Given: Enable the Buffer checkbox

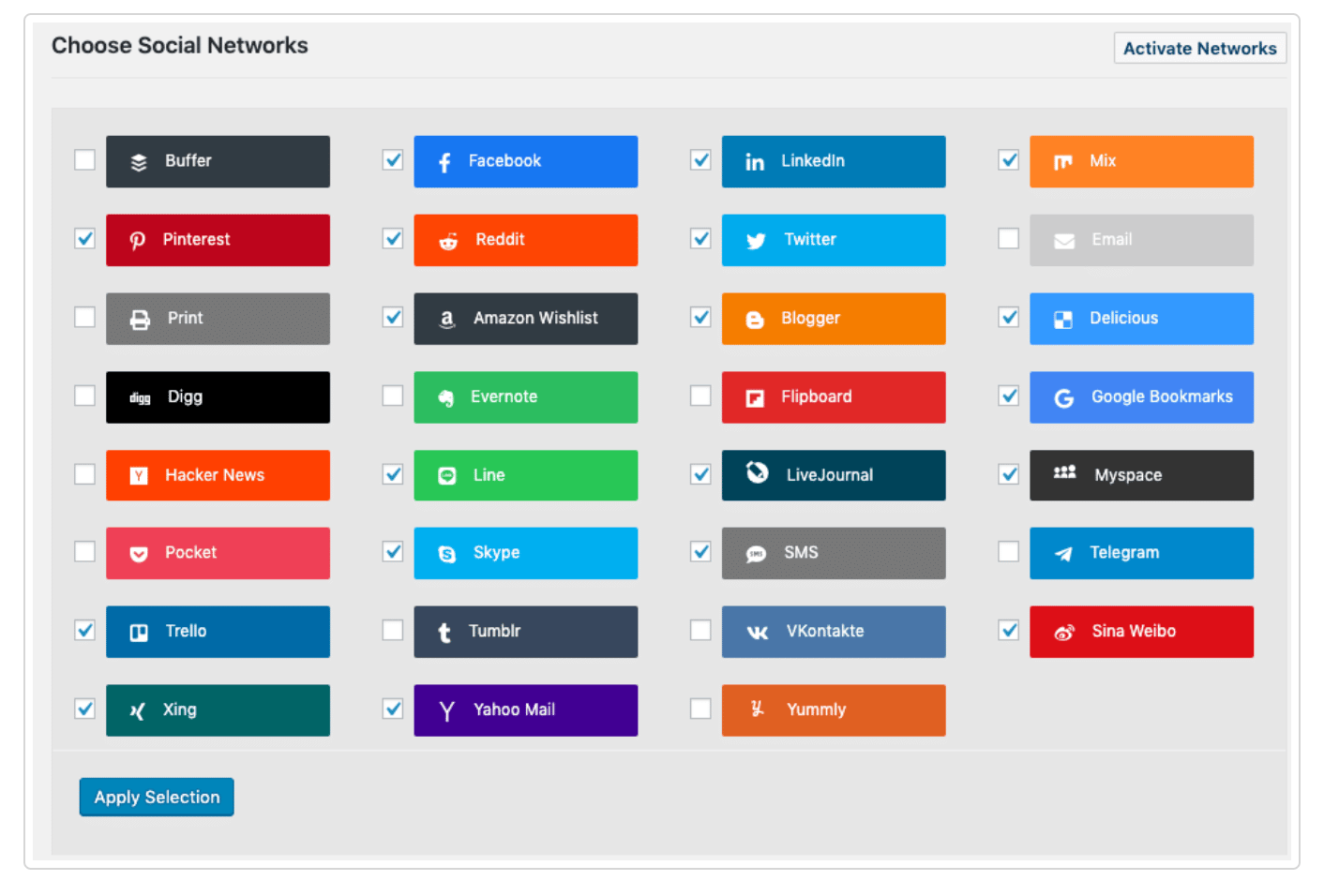Looking at the screenshot, I should click(x=85, y=160).
